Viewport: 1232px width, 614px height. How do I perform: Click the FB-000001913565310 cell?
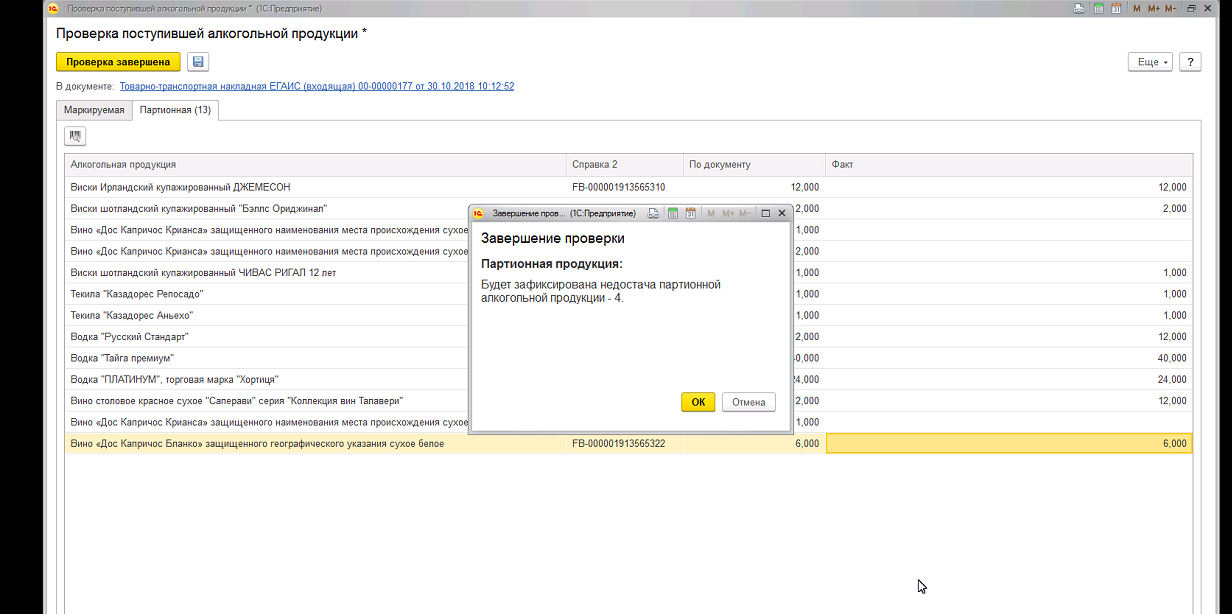click(x=624, y=187)
